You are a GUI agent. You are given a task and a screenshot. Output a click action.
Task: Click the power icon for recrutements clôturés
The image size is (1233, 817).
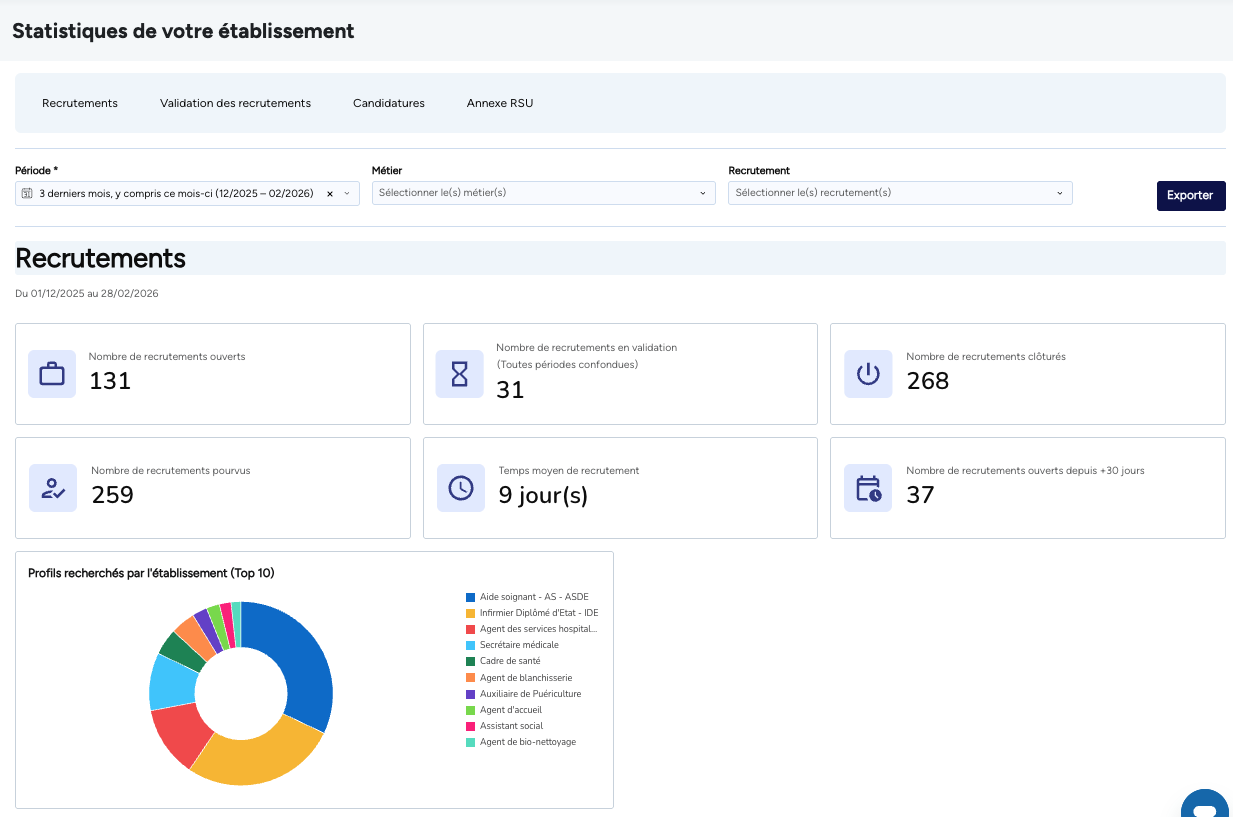pos(868,374)
